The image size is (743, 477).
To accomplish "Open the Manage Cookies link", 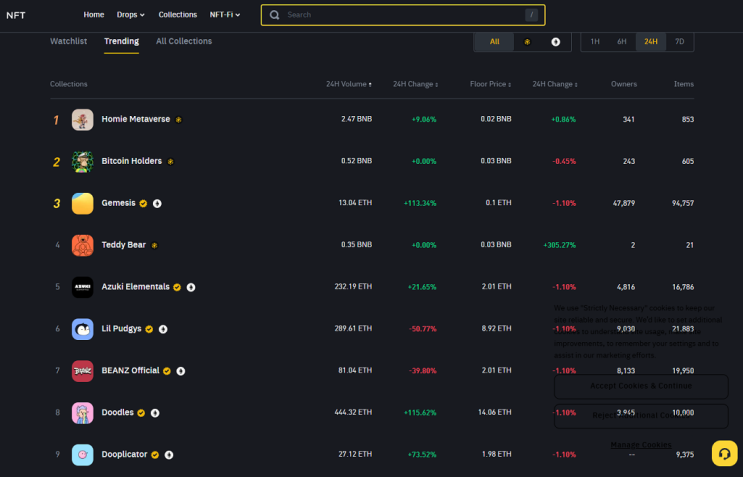I will coord(641,444).
